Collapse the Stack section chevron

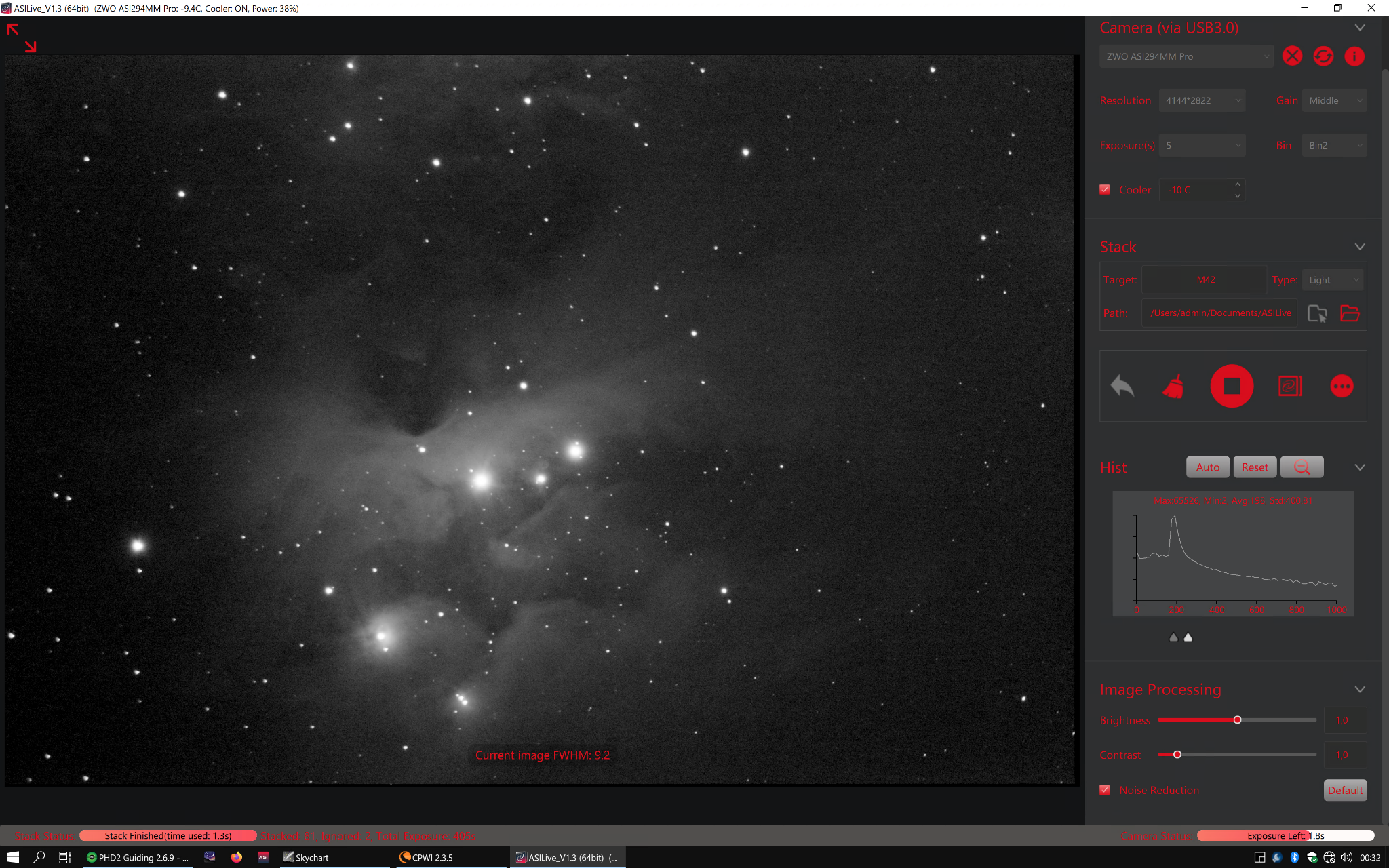click(1360, 247)
